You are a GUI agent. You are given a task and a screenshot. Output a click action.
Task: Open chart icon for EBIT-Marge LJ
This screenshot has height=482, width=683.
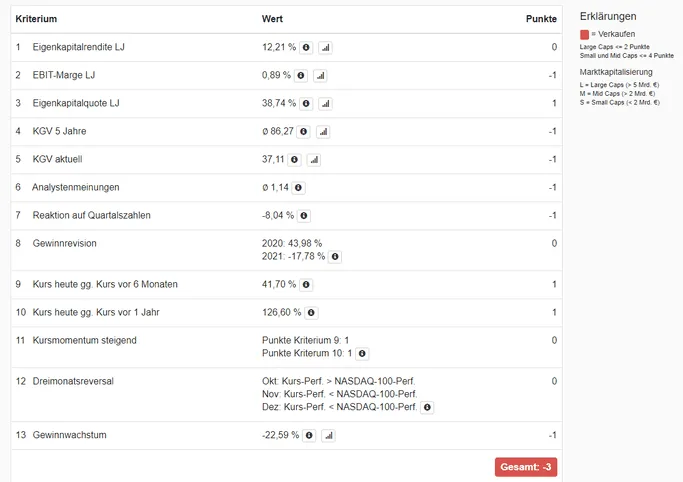pos(320,75)
